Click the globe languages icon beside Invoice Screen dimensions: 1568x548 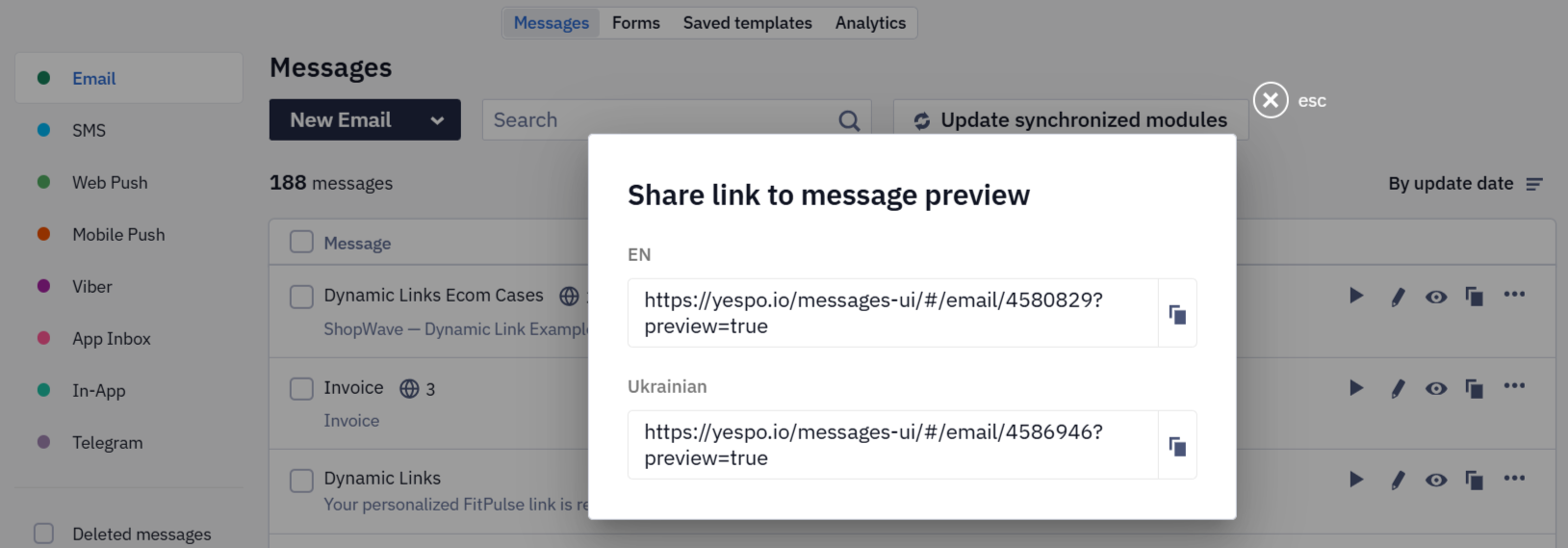click(x=409, y=388)
